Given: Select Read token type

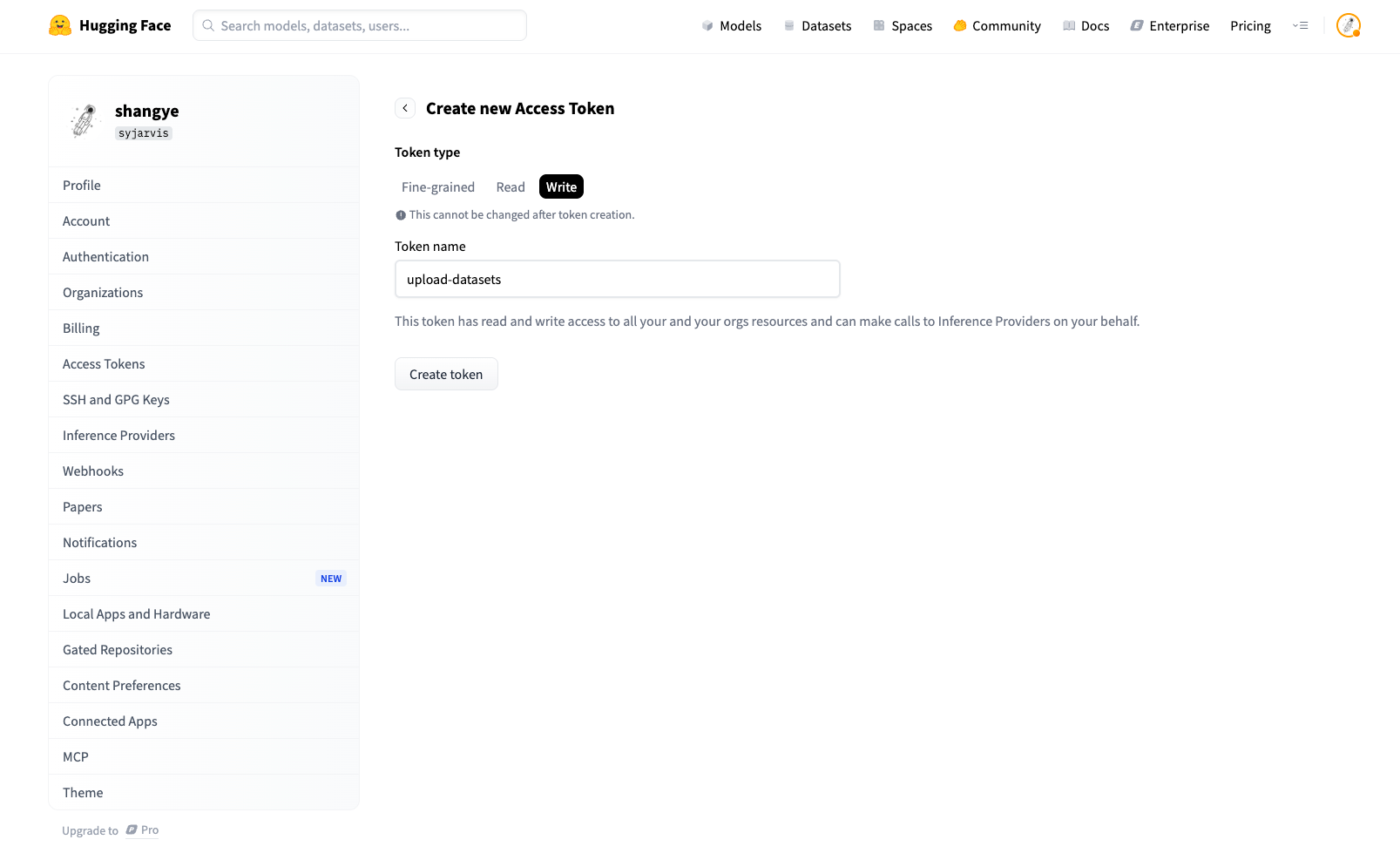Looking at the screenshot, I should click(511, 187).
